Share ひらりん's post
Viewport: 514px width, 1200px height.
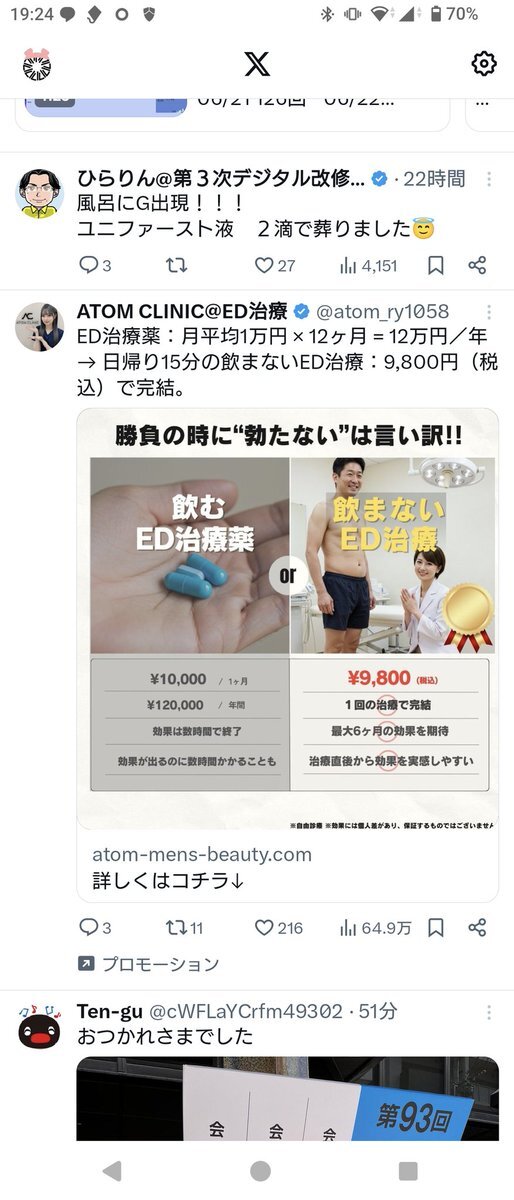[477, 265]
